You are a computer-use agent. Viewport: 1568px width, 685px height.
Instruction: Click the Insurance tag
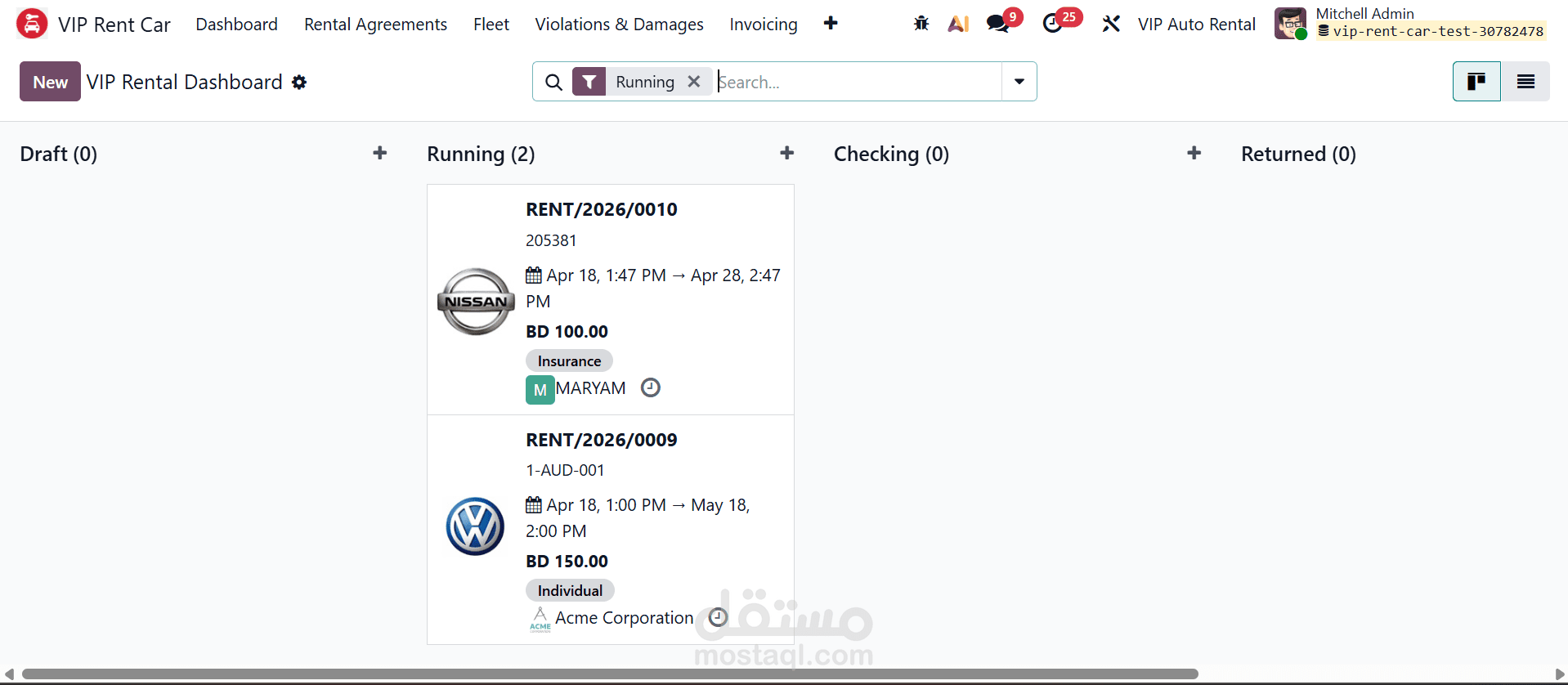pos(569,360)
